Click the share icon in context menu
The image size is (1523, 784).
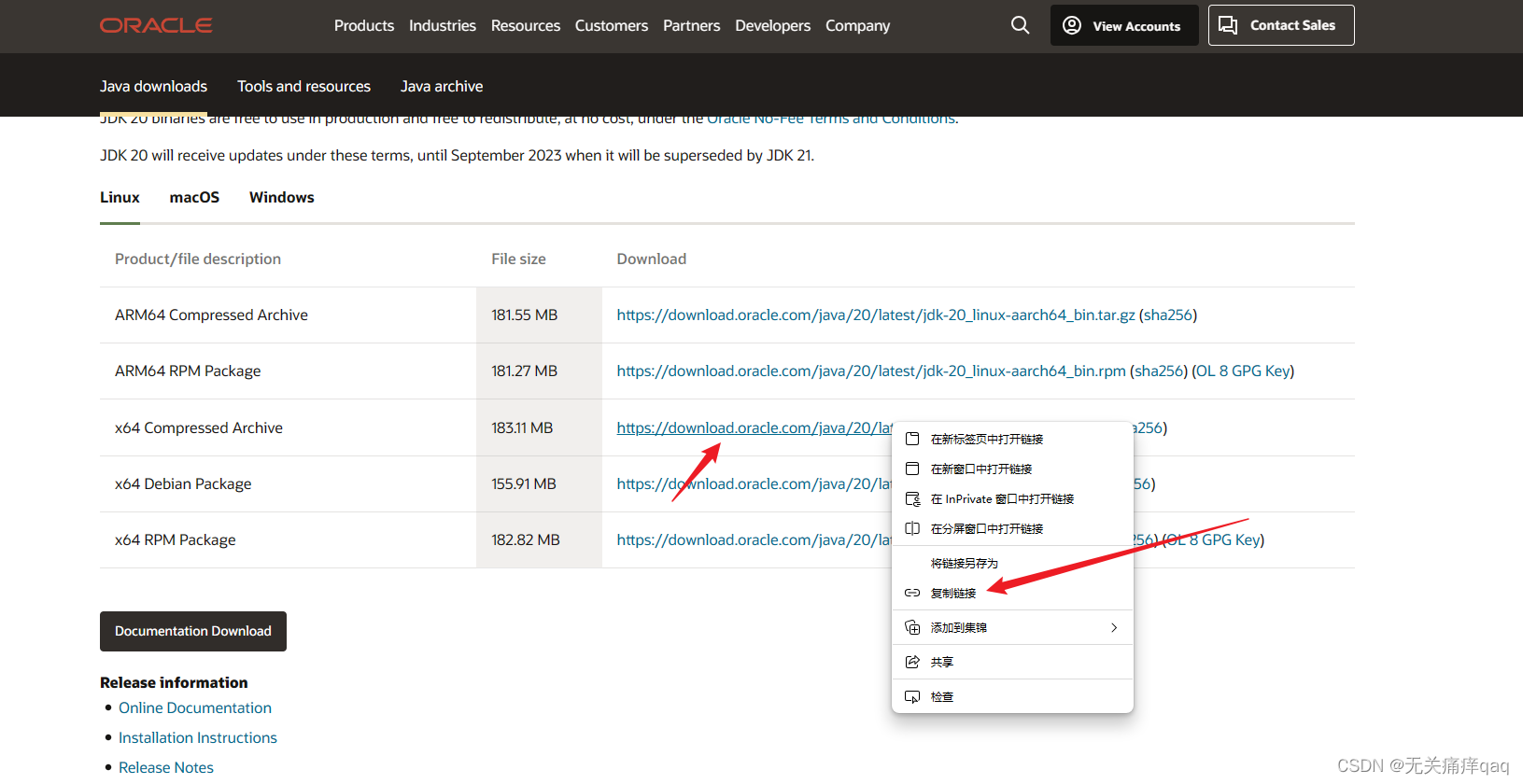(x=912, y=662)
